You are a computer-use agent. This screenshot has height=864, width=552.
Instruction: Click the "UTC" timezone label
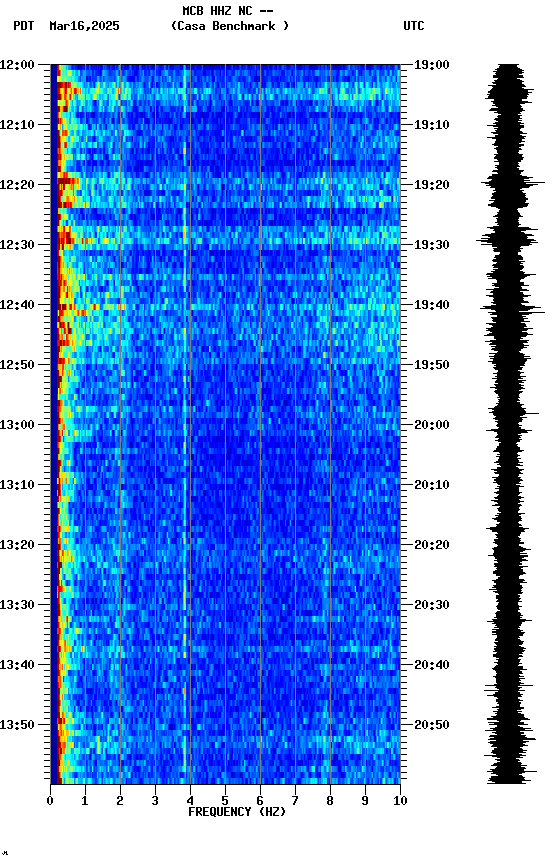(x=414, y=26)
